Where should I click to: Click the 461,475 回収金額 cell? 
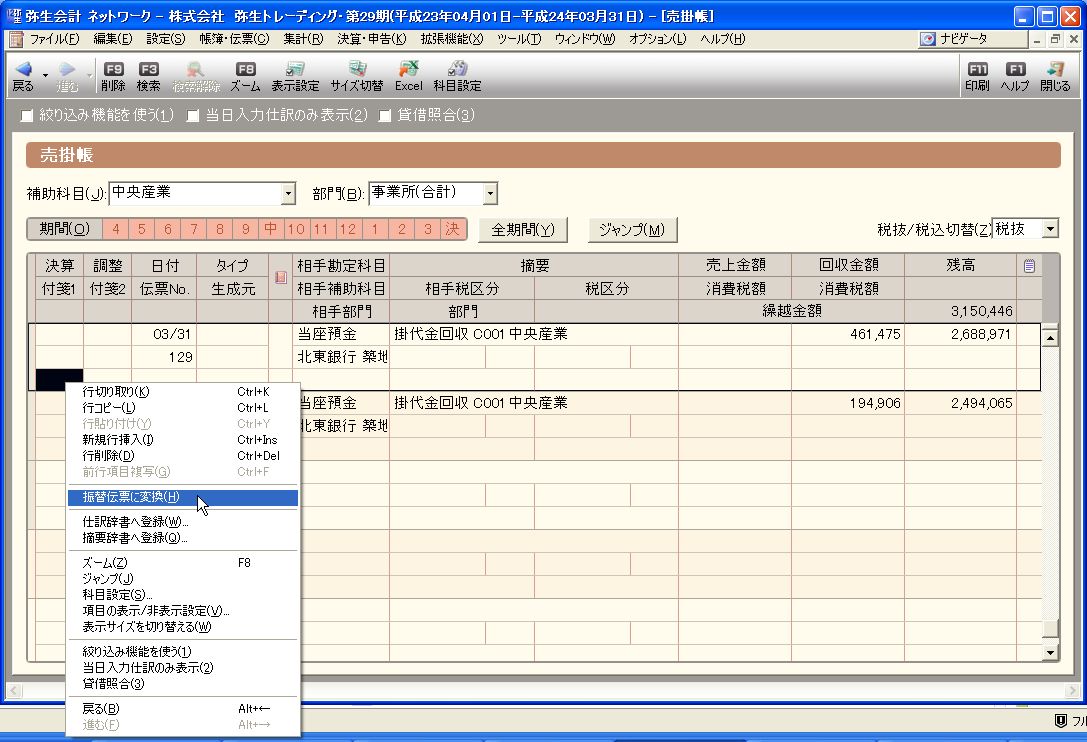click(848, 334)
